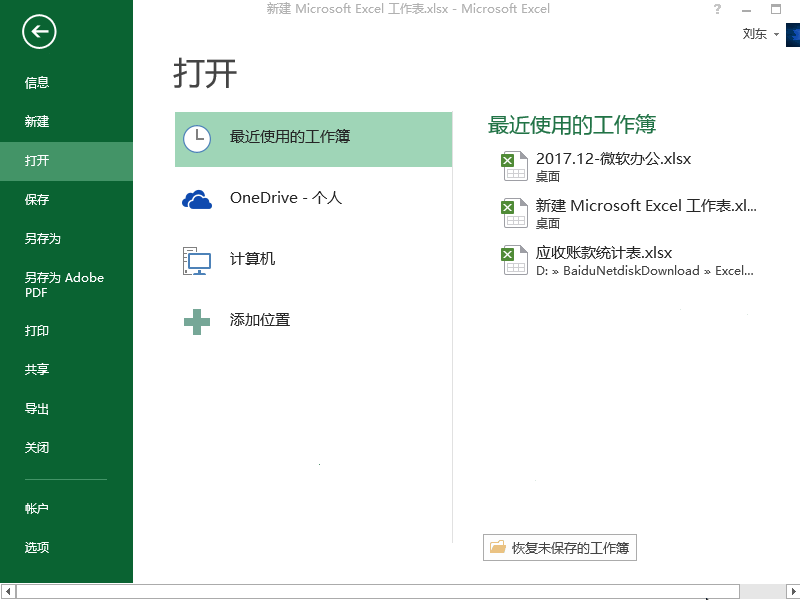Click 另存为 Adobe PDF option
800x600 pixels.
point(64,285)
